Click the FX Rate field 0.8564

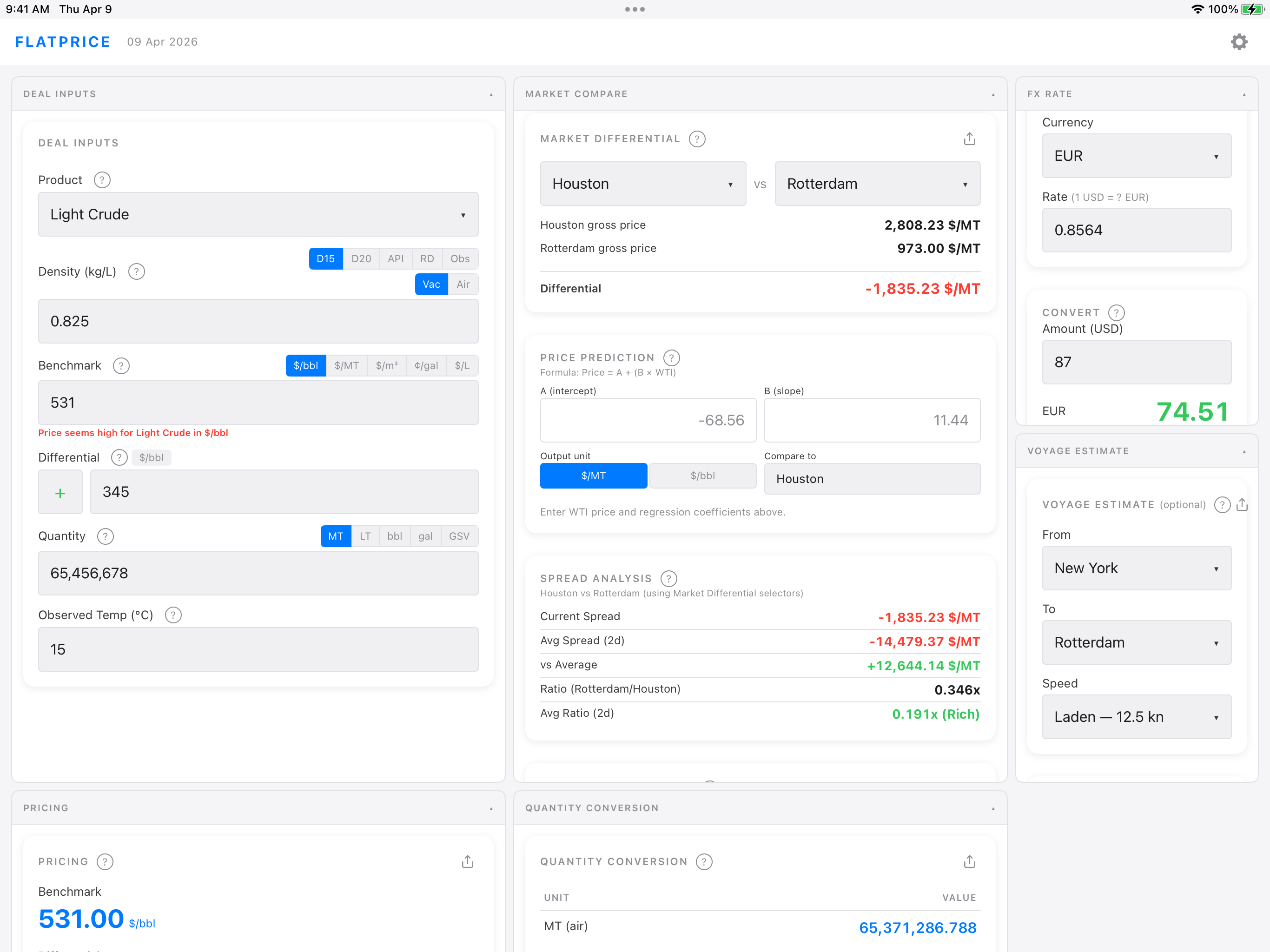coord(1136,230)
